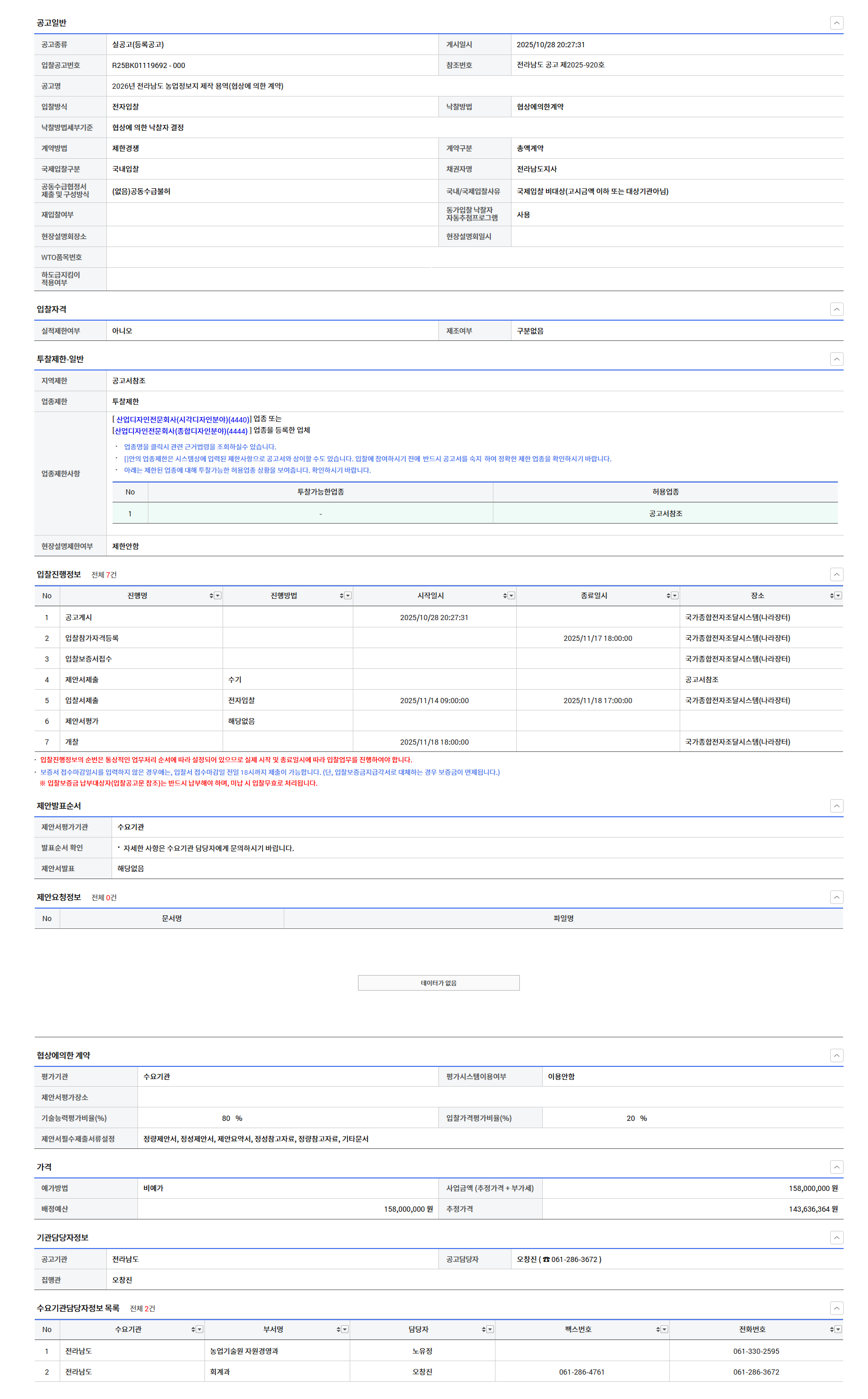Open the 산업디자인전문회사(종합디자인분야)(4444) link
Screen dimensions: 868x1399
(181, 431)
